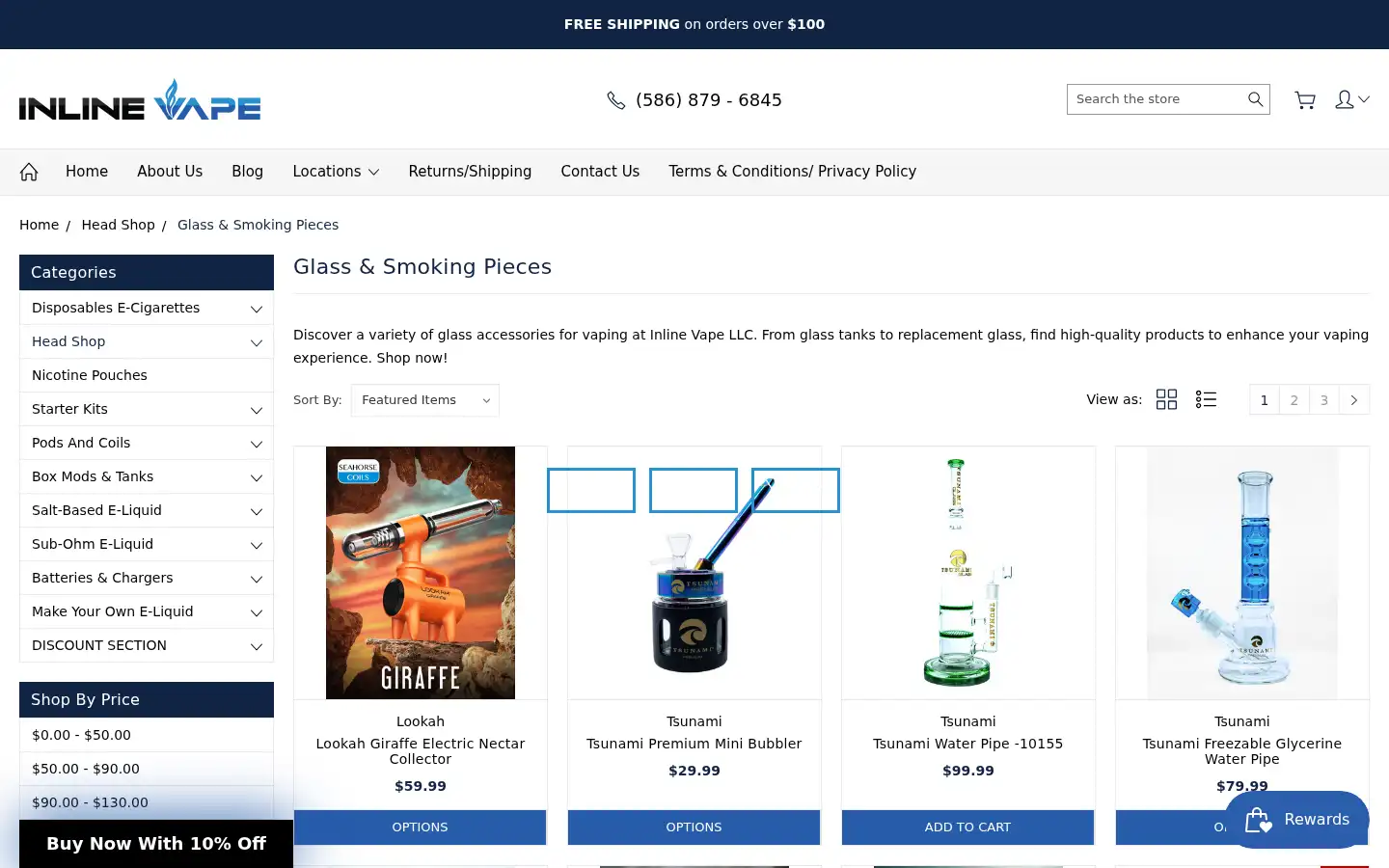Image resolution: width=1389 pixels, height=868 pixels.
Task: Go to results page 2
Action: 1294,400
